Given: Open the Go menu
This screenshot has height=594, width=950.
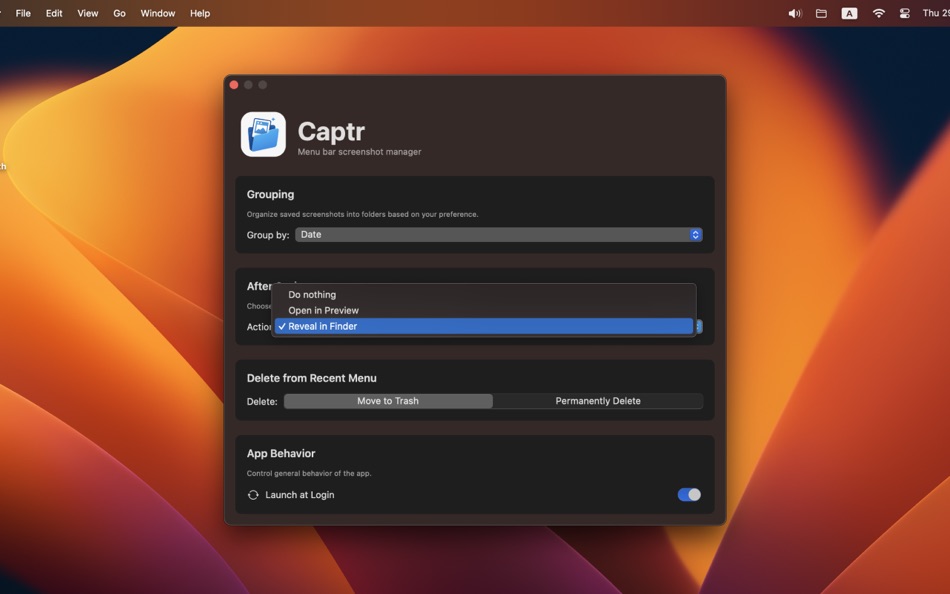Looking at the screenshot, I should pos(118,13).
